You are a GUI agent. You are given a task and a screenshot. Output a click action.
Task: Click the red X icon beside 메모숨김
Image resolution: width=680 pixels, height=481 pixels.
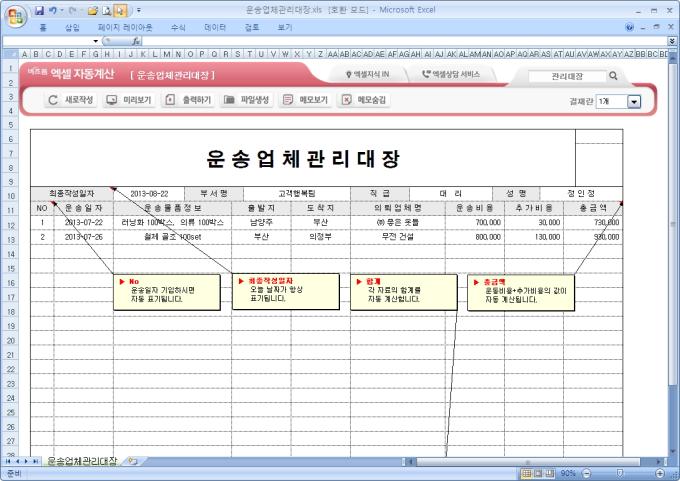(347, 100)
